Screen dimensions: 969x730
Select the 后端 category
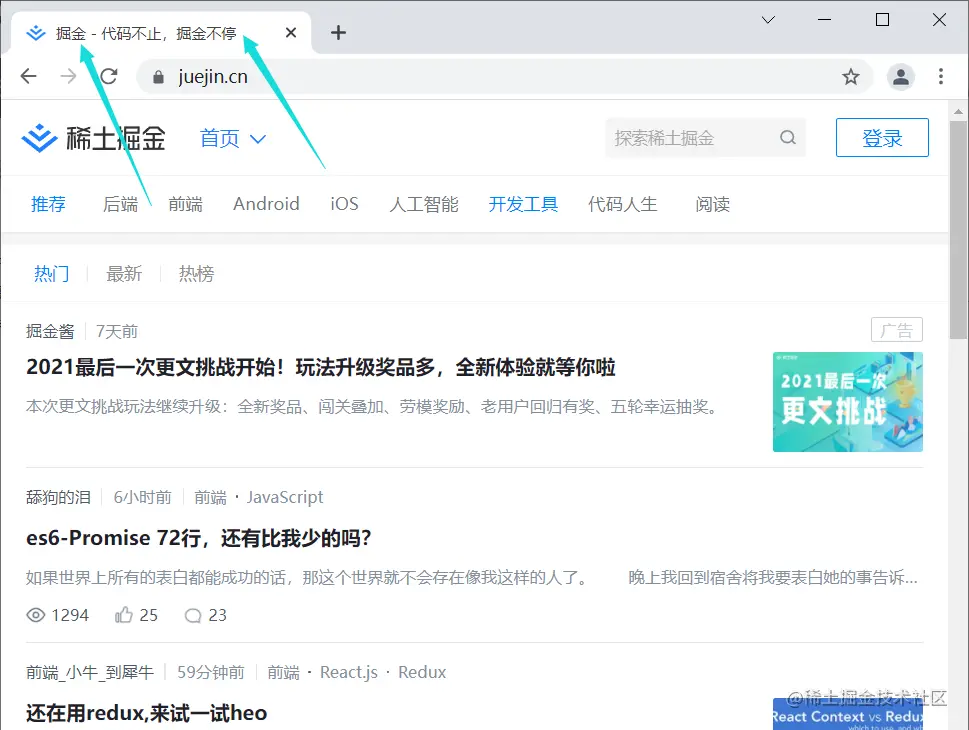120,204
